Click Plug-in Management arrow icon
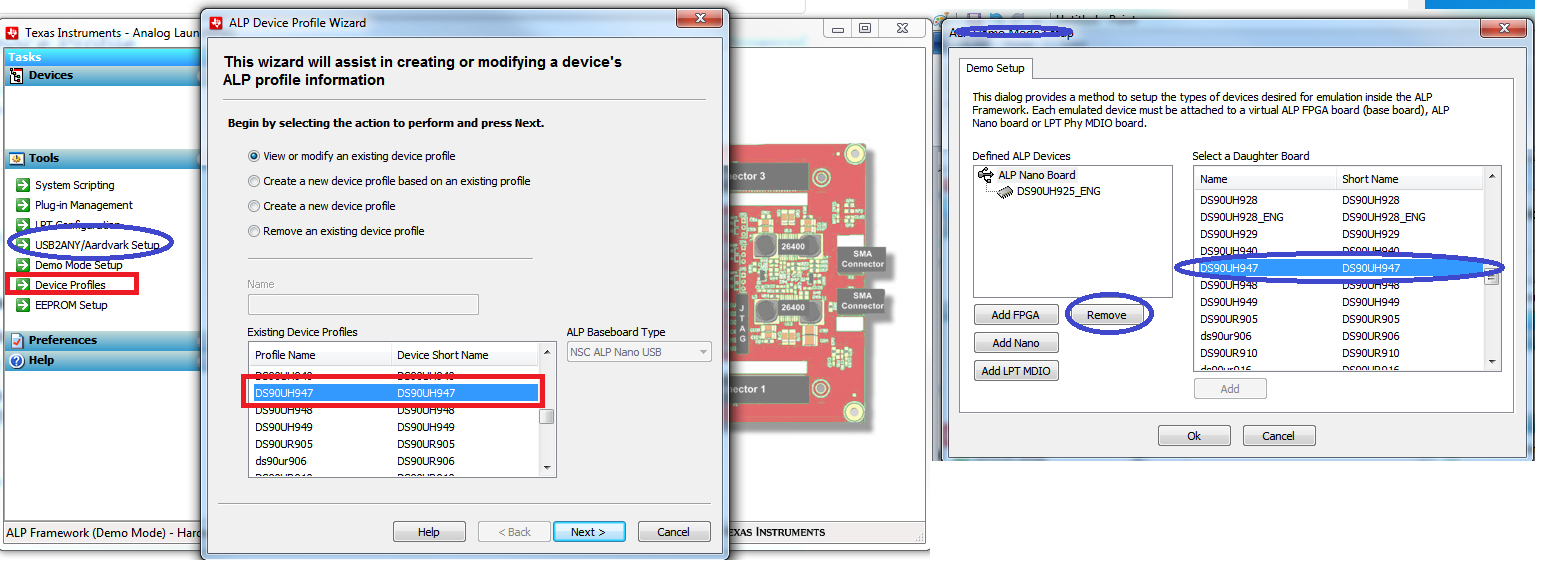The image size is (1544, 570). point(23,205)
